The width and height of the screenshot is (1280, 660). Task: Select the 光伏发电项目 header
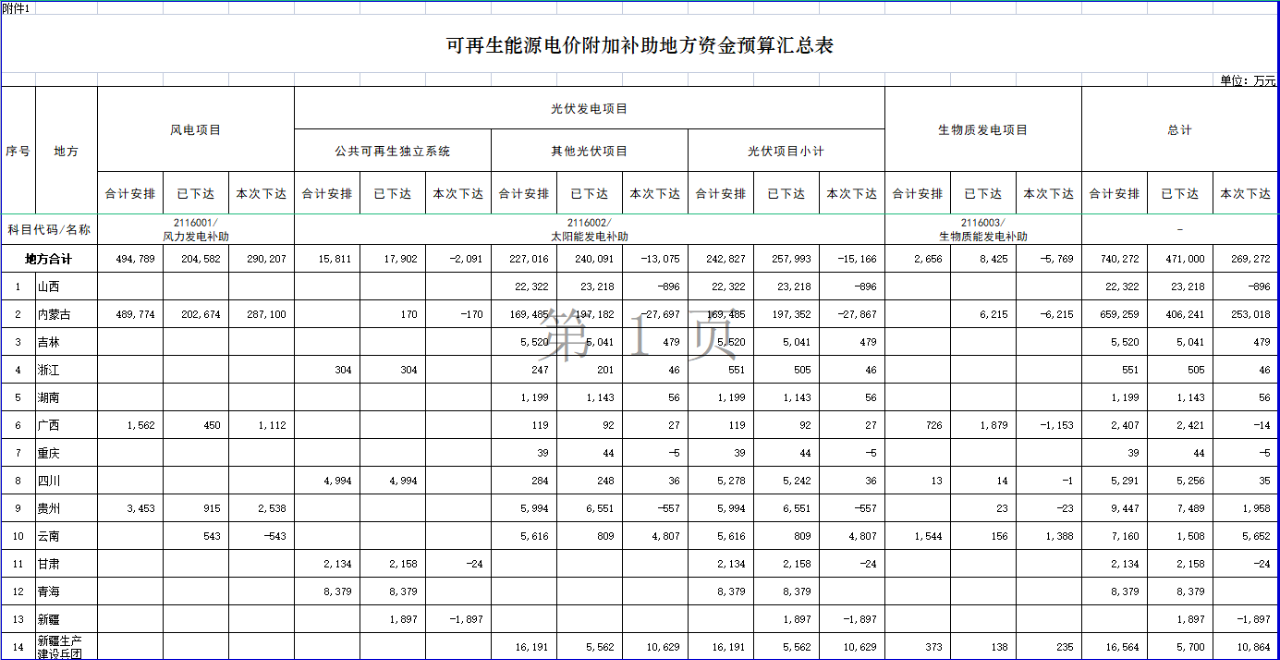pyautogui.click(x=589, y=108)
